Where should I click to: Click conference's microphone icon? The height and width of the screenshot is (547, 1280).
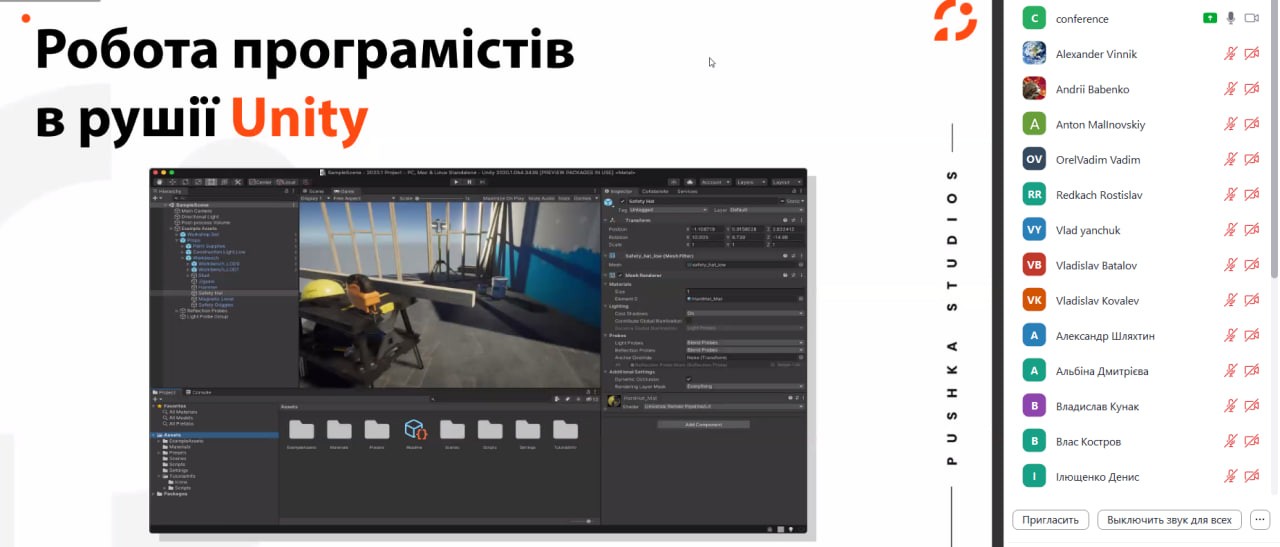click(x=1231, y=18)
